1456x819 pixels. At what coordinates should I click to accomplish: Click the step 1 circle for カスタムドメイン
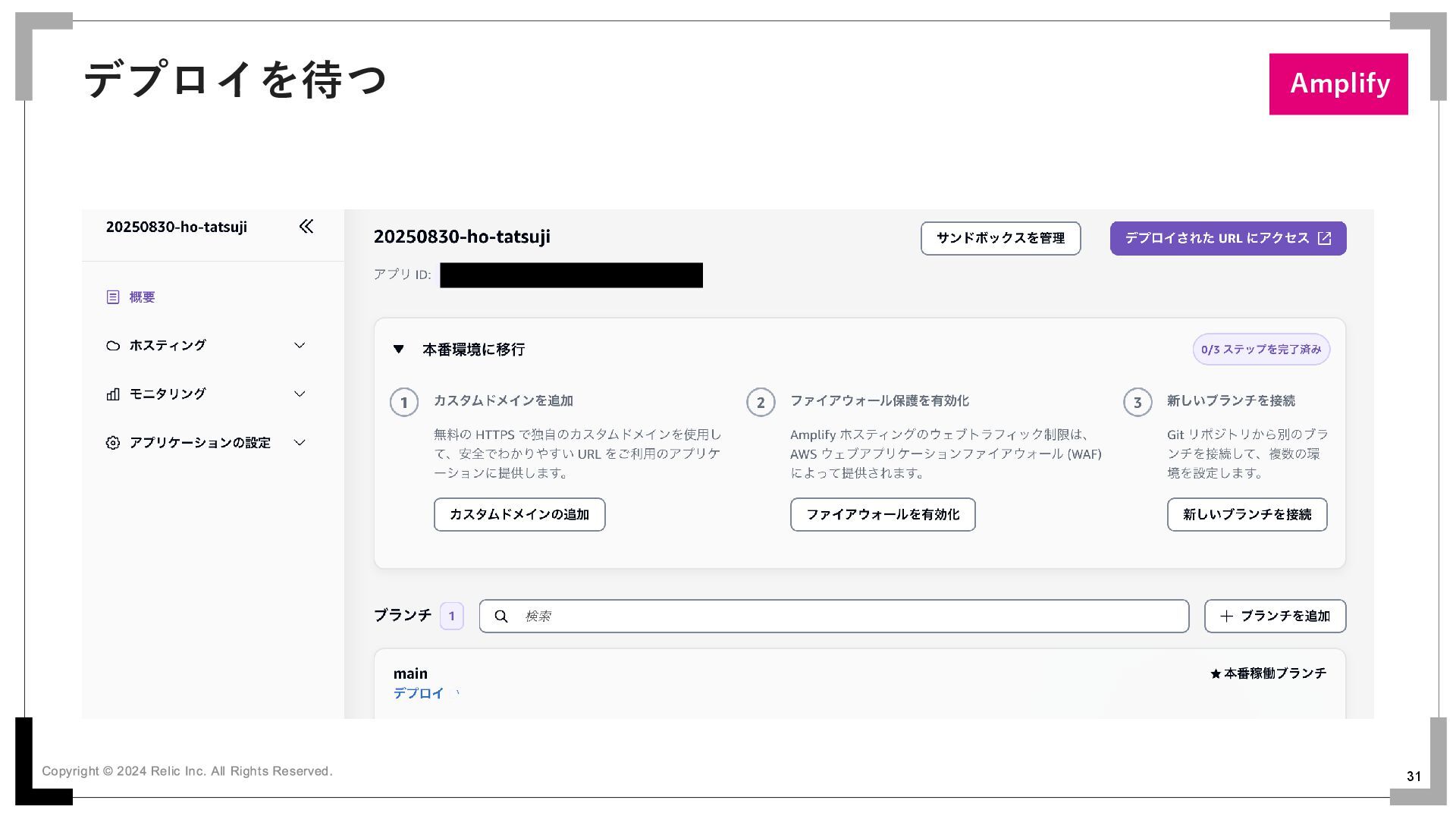(404, 402)
